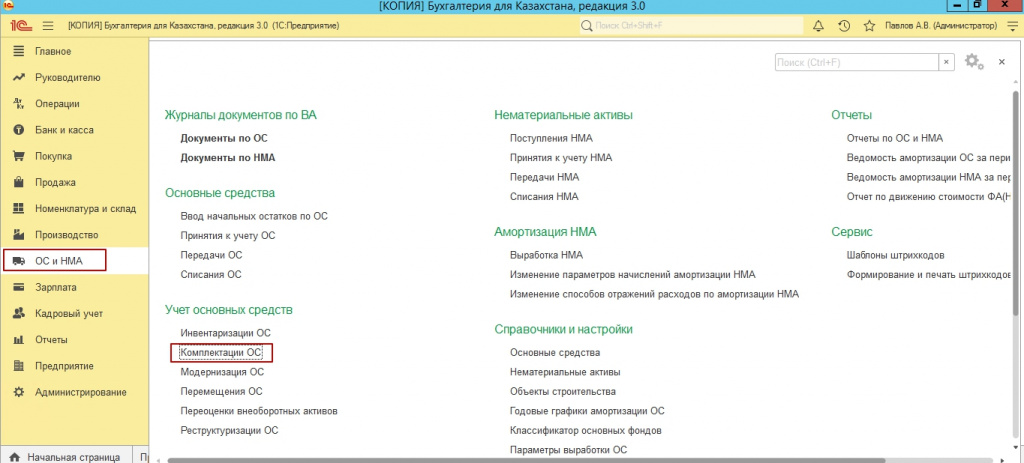
Task: Open Поступления НМА
Action: click(551, 138)
